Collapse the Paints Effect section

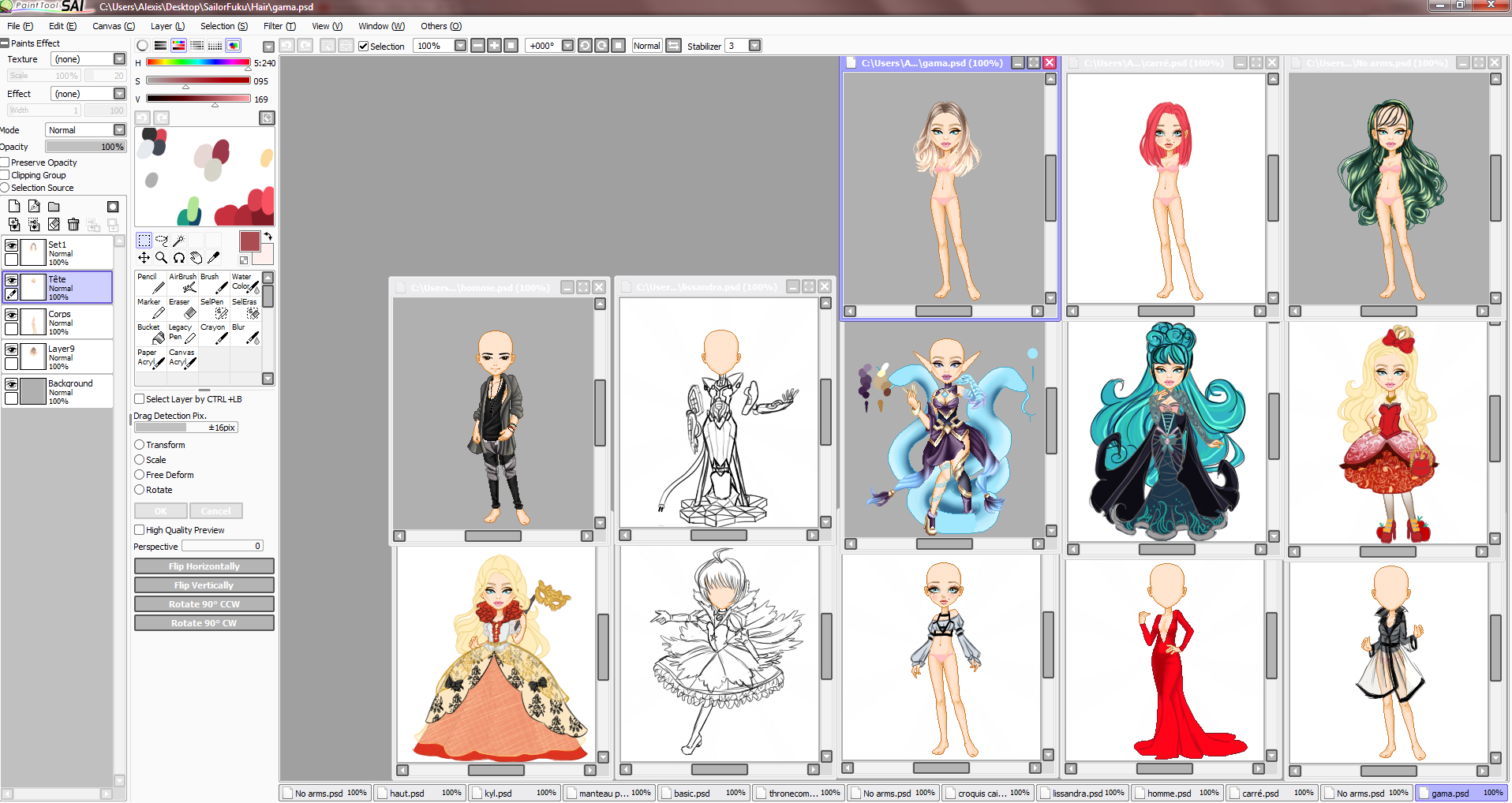[5, 43]
